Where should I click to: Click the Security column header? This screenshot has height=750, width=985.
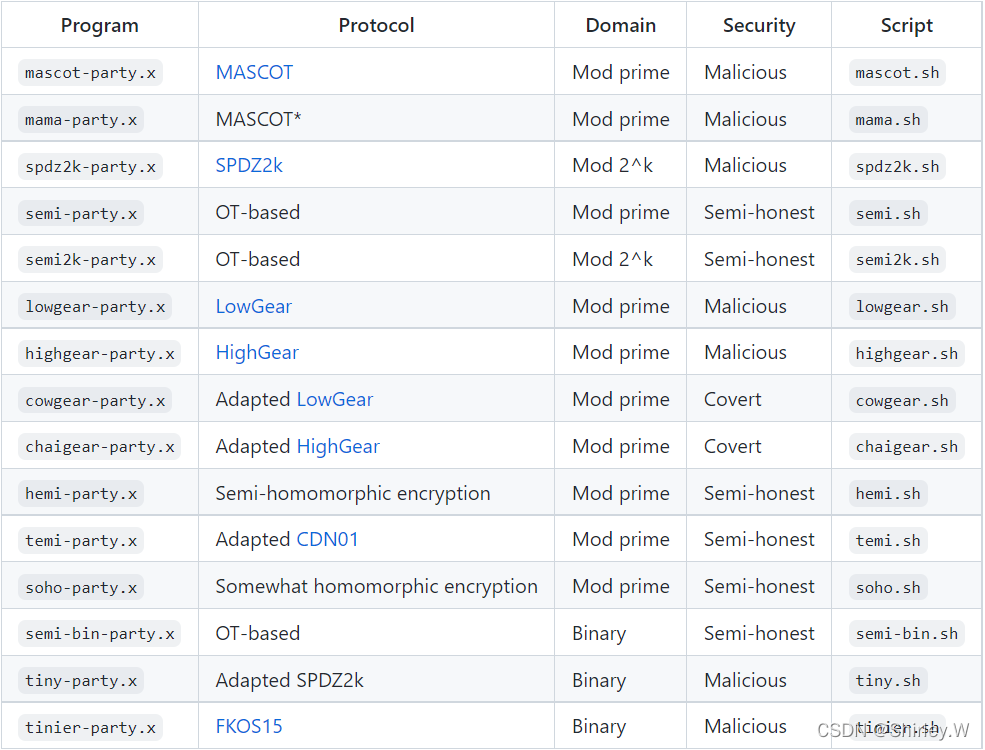coord(758,25)
